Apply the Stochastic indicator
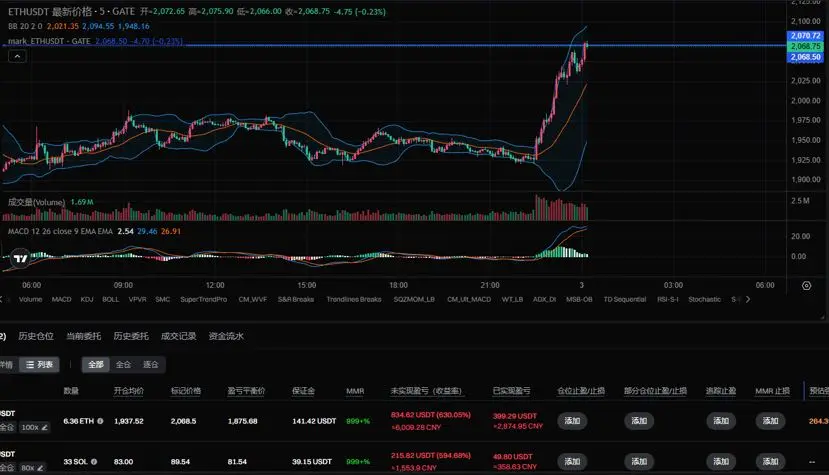This screenshot has height=475, width=829. coord(705,299)
